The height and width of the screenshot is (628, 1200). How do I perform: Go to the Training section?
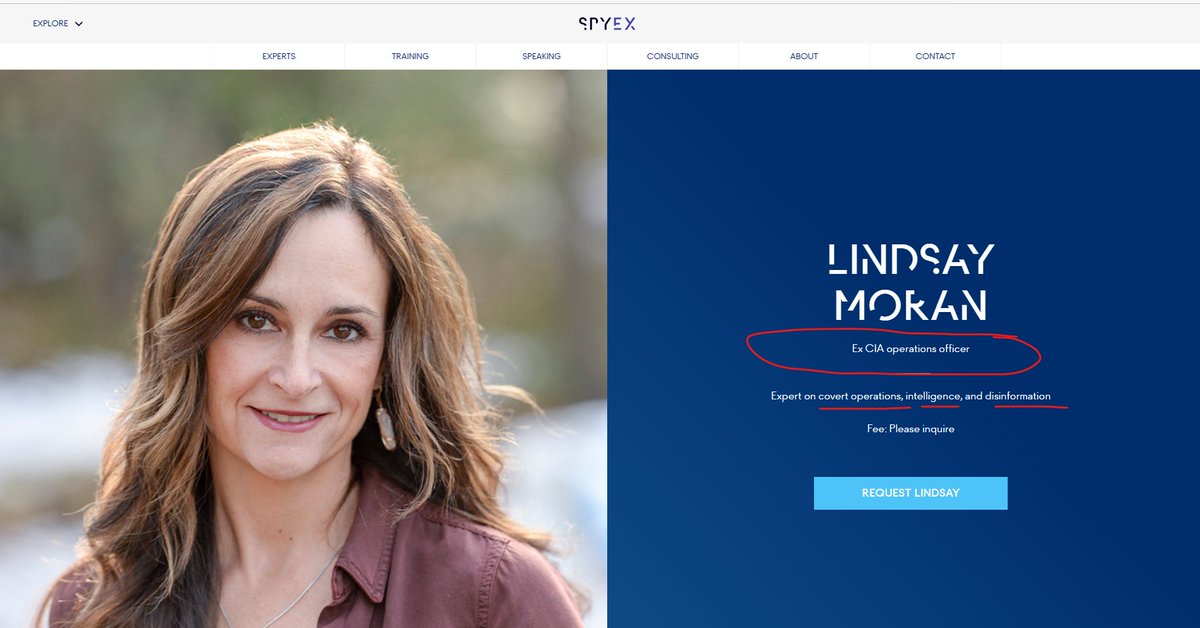pyautogui.click(x=410, y=56)
